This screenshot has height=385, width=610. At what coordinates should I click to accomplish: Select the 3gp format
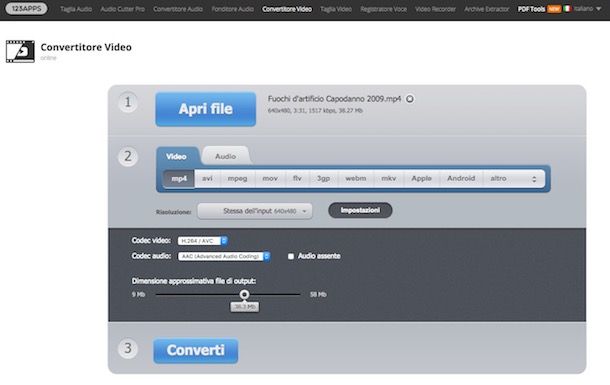[323, 178]
